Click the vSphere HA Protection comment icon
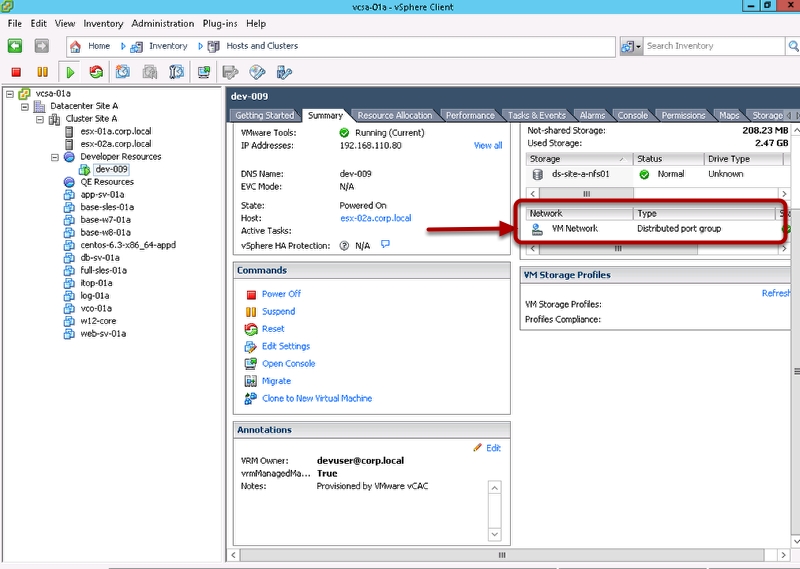 point(385,244)
